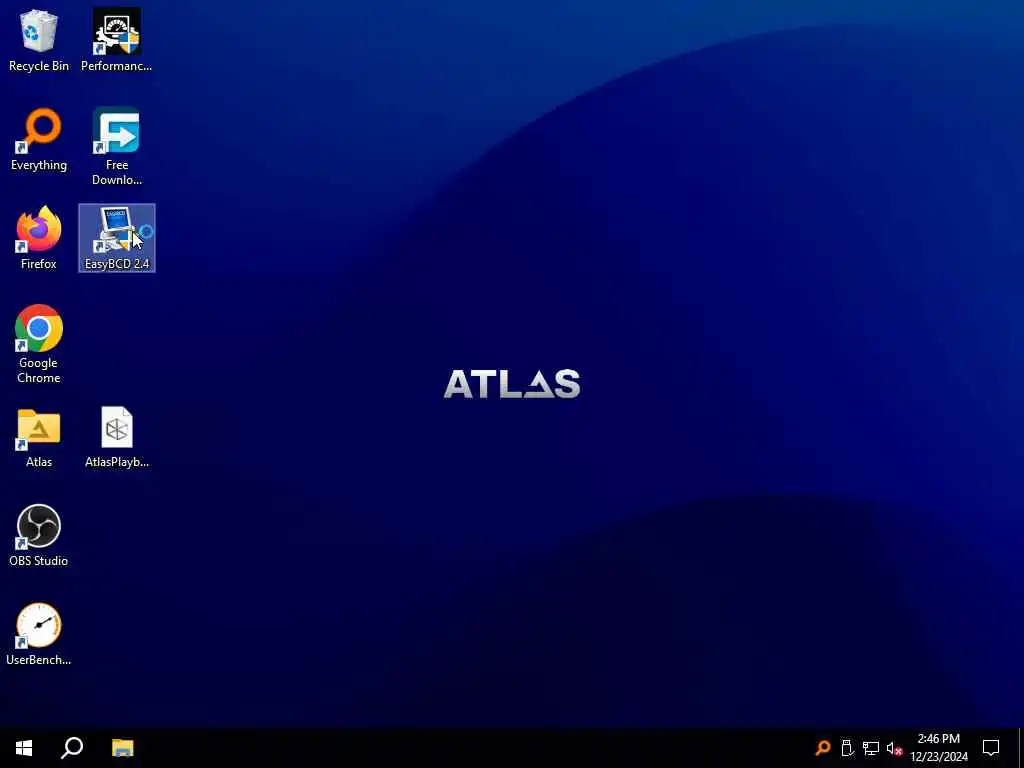Select the Free Download Manager shortcut

(x=116, y=147)
